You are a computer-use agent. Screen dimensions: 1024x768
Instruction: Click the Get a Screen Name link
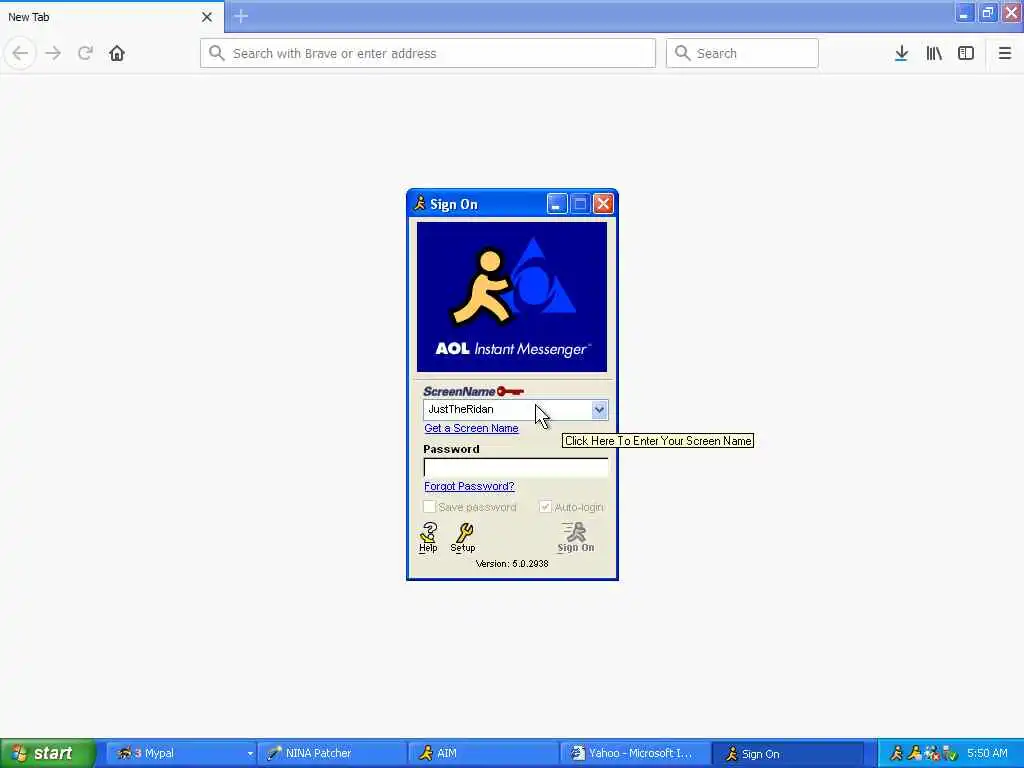point(472,428)
